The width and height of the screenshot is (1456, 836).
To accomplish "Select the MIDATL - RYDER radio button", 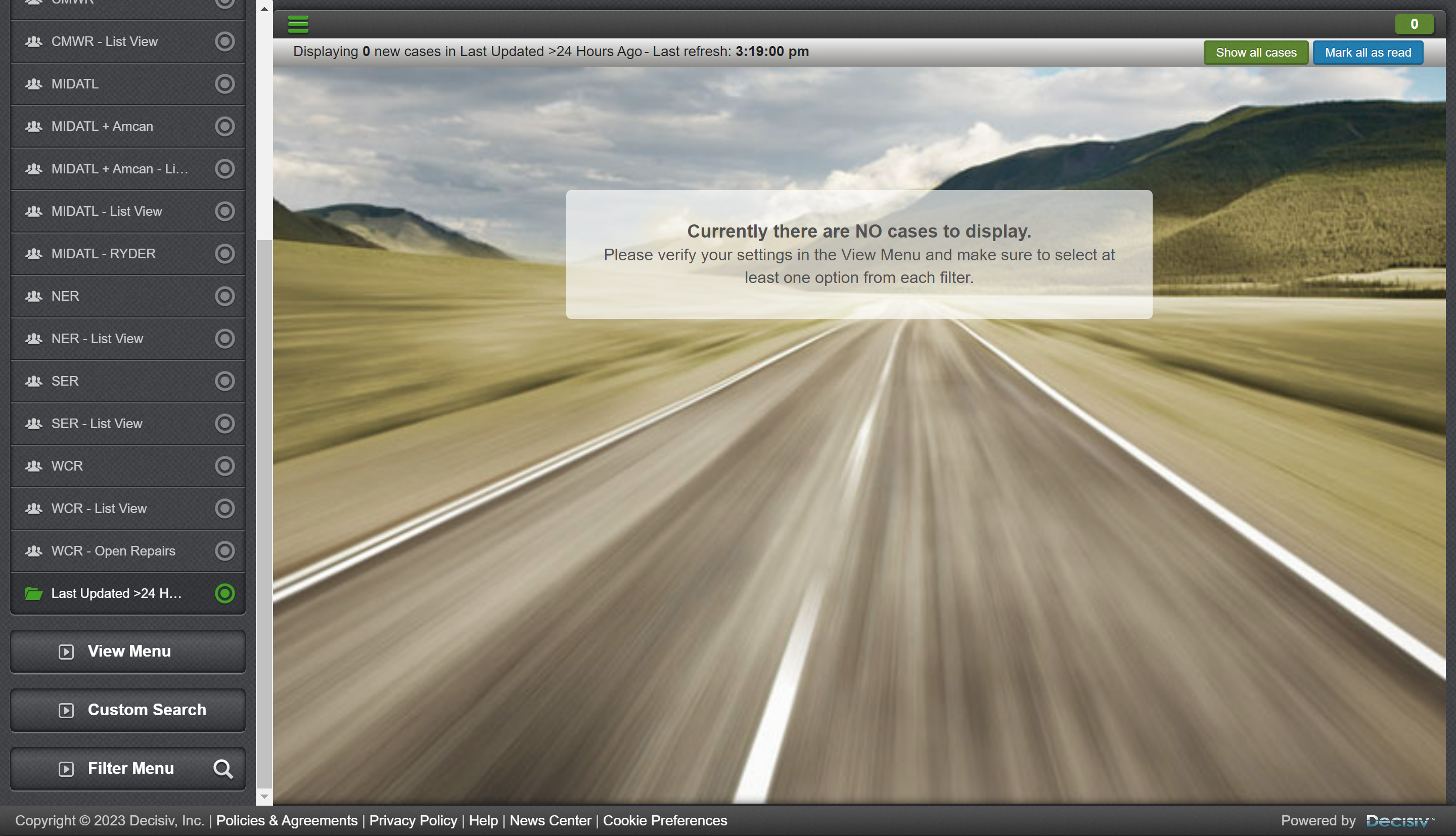I will (x=224, y=254).
